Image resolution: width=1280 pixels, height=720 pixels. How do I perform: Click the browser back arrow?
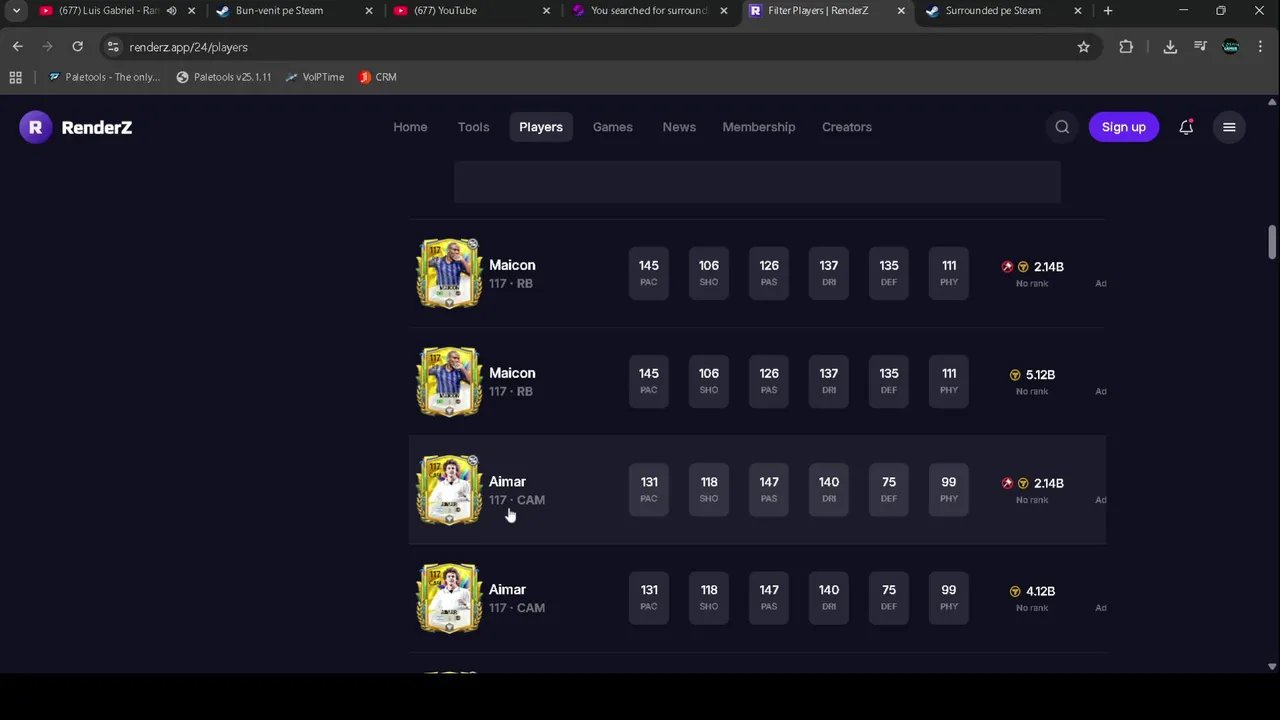pyautogui.click(x=18, y=47)
